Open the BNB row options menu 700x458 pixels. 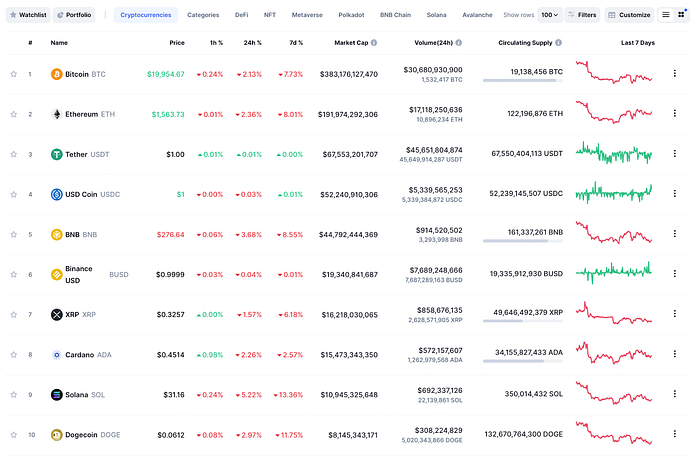point(675,233)
